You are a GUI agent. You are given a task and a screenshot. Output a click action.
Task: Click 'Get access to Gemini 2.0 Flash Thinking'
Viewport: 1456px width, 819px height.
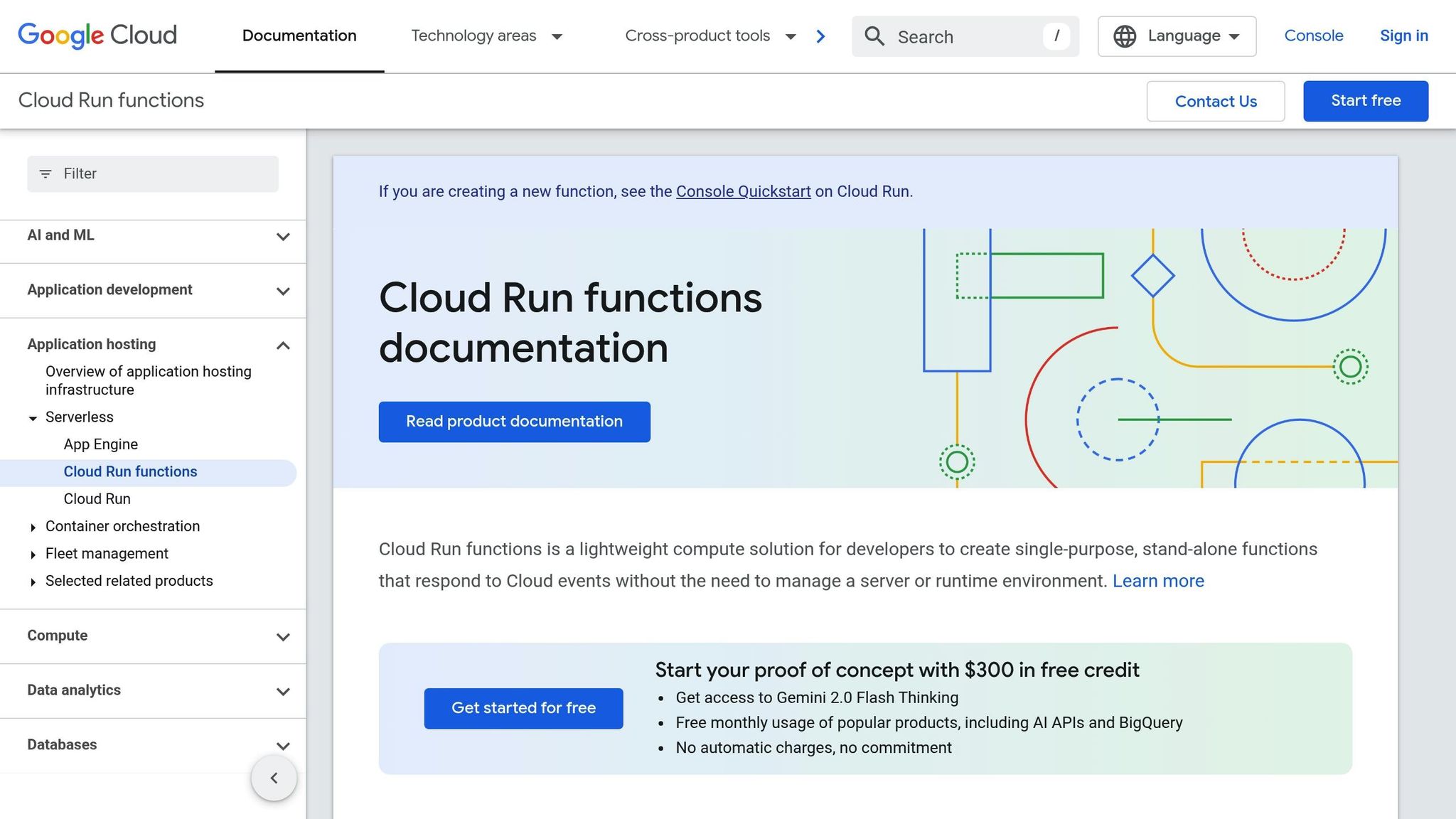[x=817, y=697]
